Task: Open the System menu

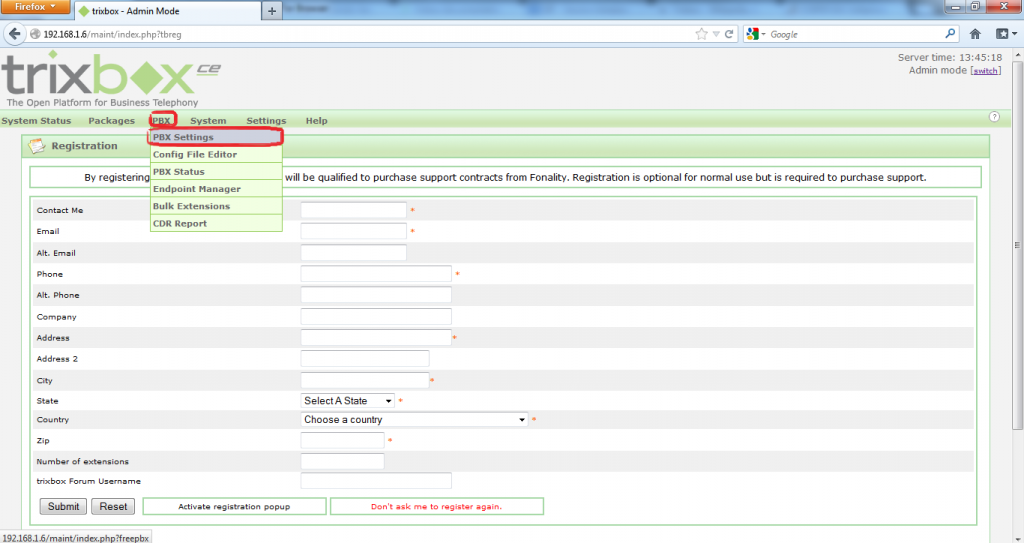Action: click(x=208, y=121)
